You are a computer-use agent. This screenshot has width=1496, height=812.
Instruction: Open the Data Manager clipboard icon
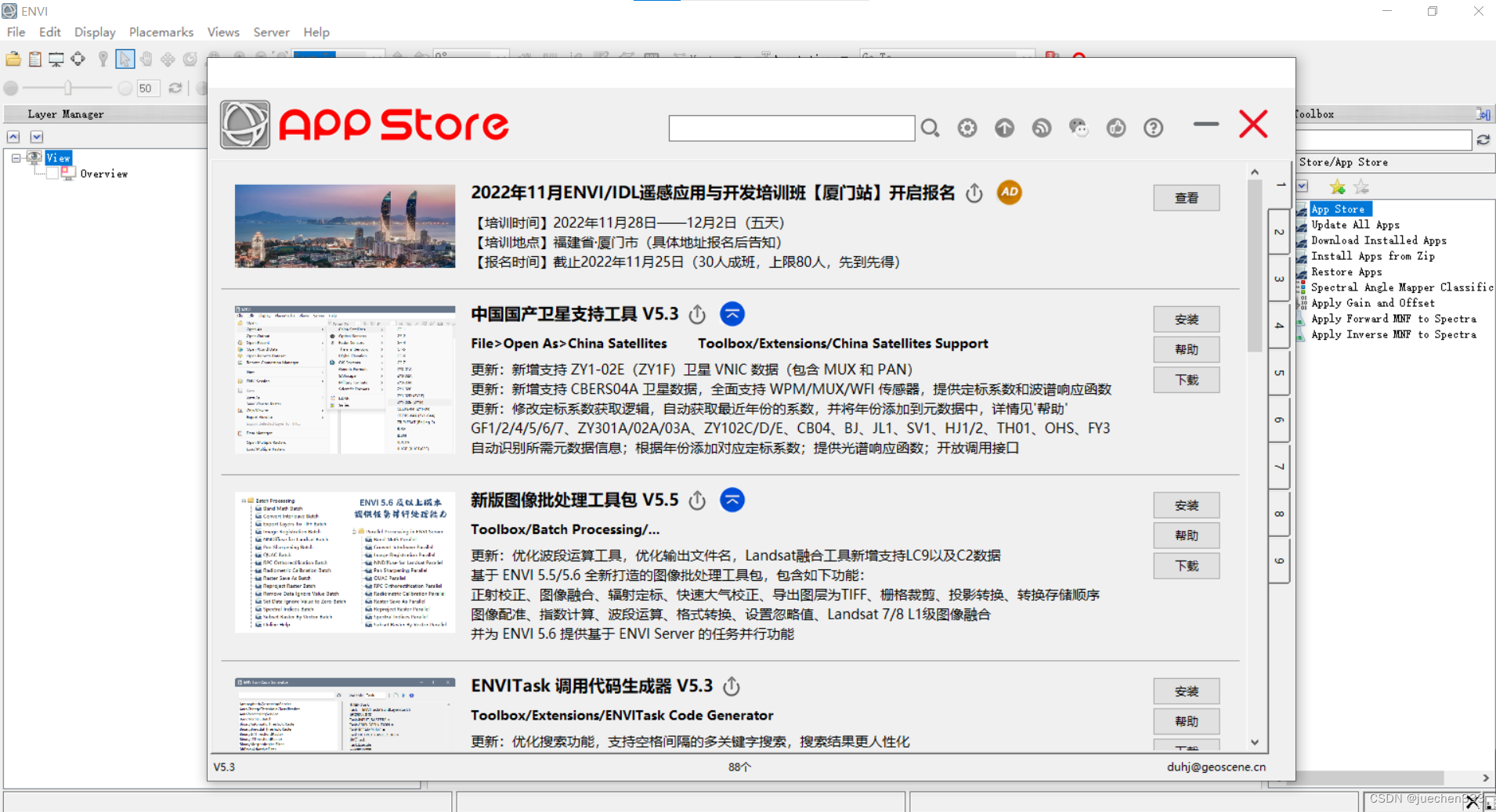35,59
